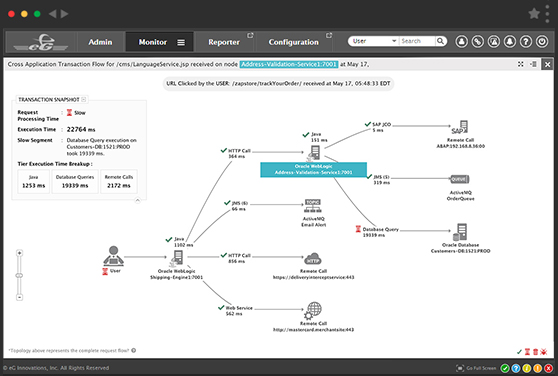Click the red bug legend icon

click(543, 352)
